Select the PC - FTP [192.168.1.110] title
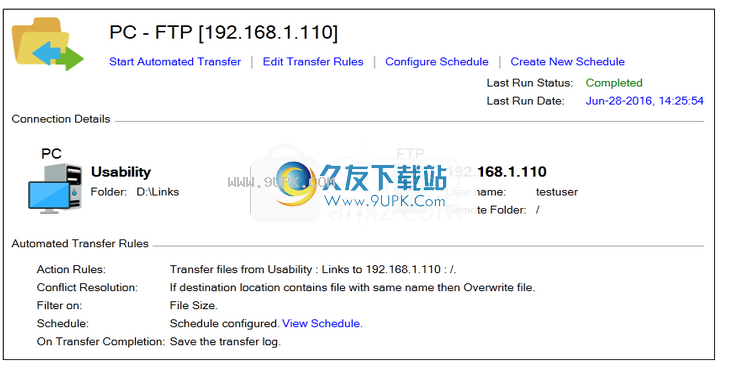Screen dimensions: 729x369 (x=224, y=33)
